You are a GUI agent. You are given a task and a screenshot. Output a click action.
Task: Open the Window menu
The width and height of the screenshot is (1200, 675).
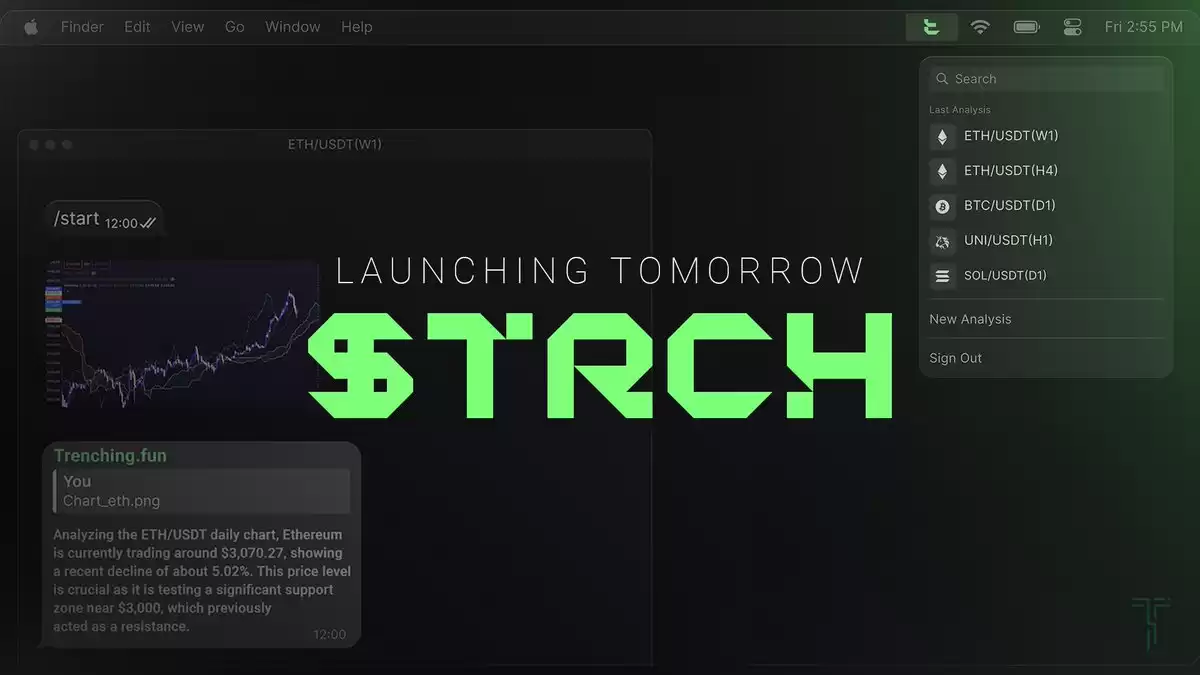pyautogui.click(x=293, y=27)
